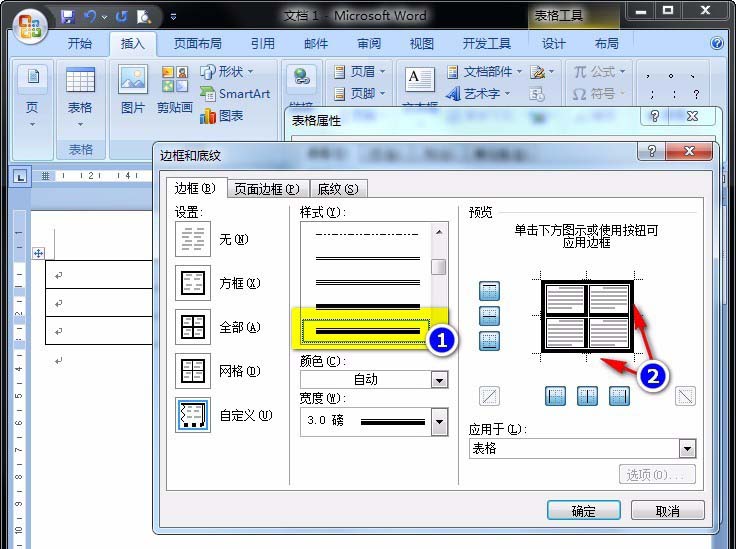736x549 pixels.
Task: Toggle the inside horizontal border button
Action: (490, 316)
